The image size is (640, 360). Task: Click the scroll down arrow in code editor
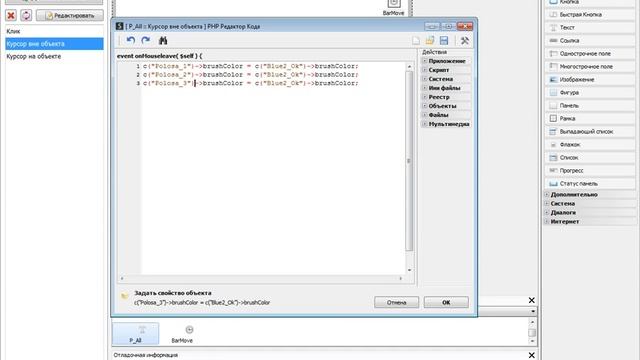coord(409,270)
